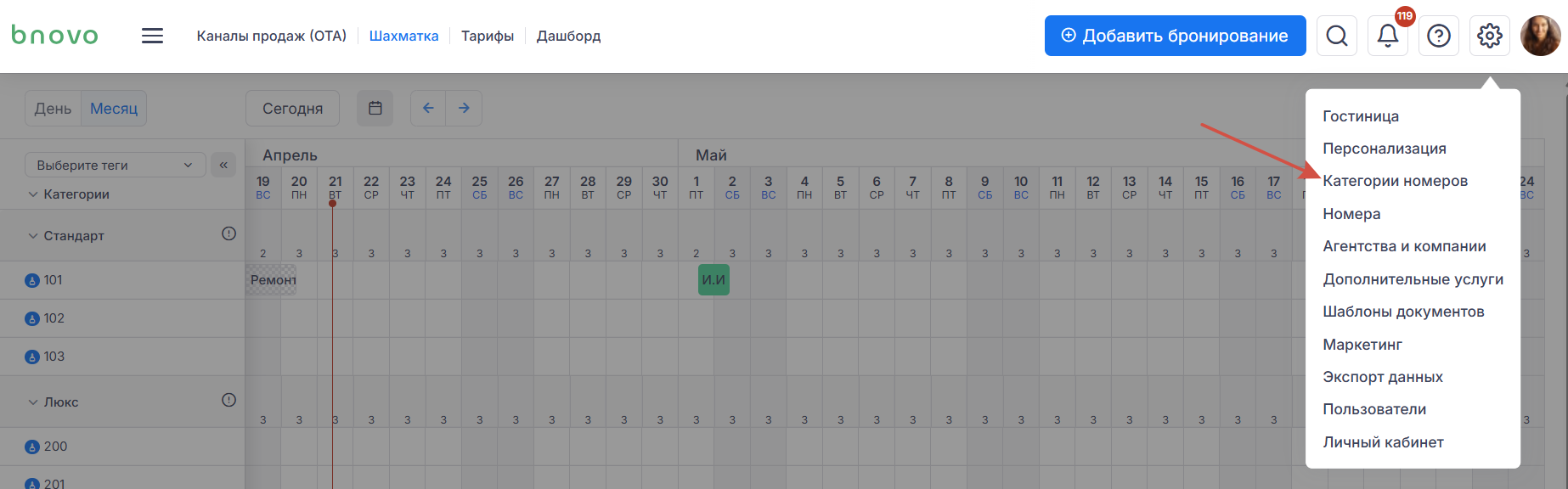Go to next period with right arrow
The height and width of the screenshot is (489, 1568).
tap(464, 109)
